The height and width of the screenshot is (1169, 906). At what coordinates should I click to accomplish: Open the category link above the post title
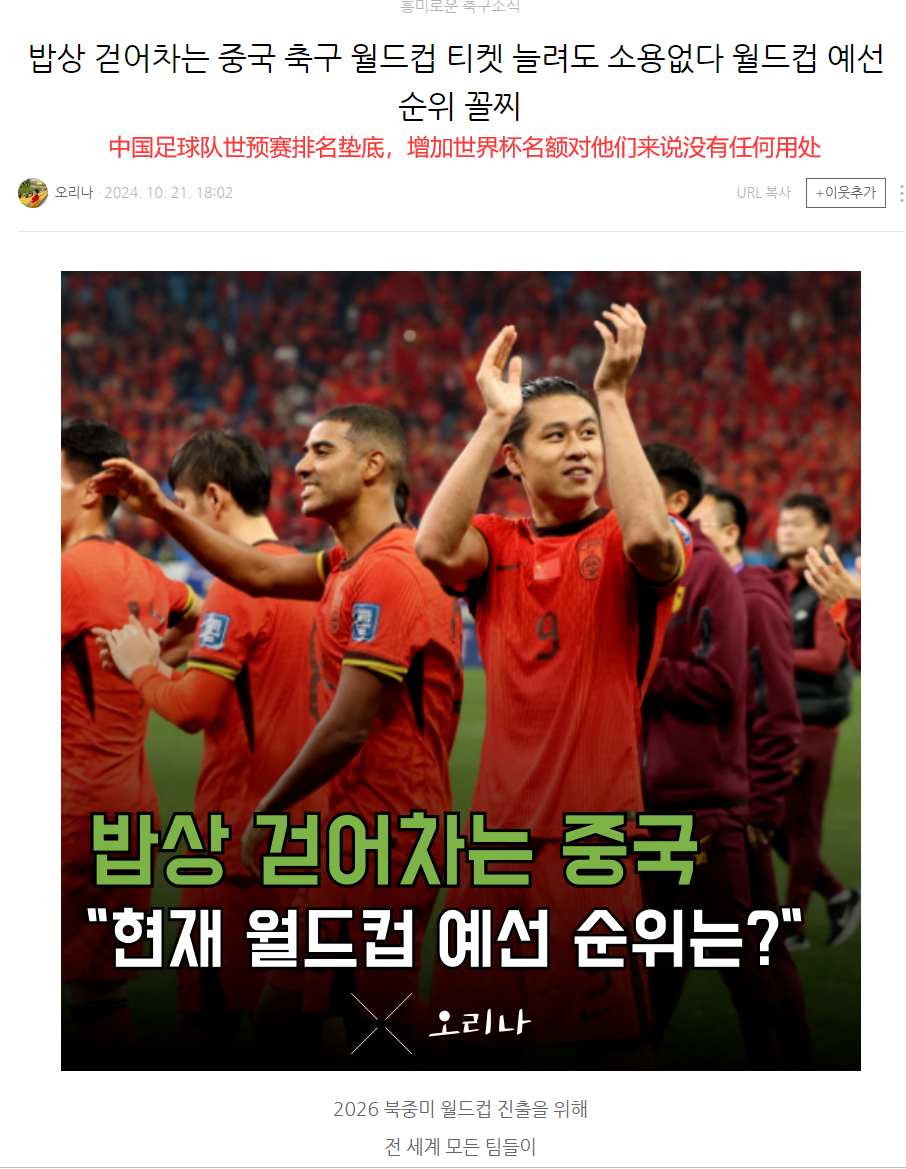coord(460,7)
